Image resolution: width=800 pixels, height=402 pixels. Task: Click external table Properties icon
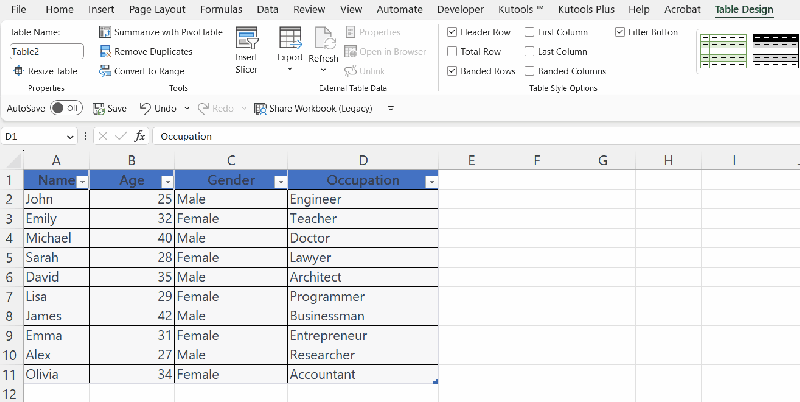pos(350,32)
